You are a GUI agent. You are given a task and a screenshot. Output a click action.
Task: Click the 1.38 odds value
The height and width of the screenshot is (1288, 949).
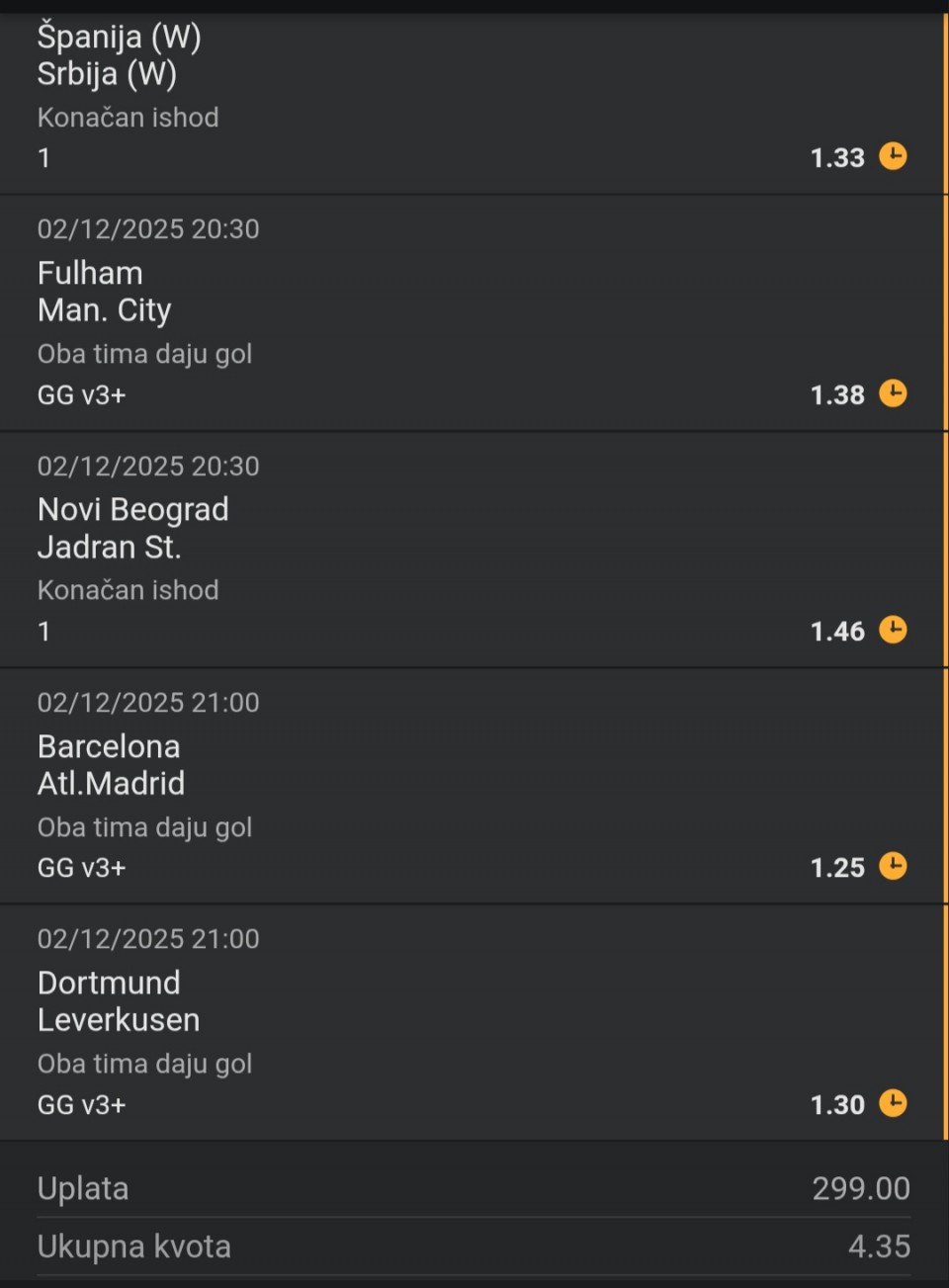coord(836,395)
